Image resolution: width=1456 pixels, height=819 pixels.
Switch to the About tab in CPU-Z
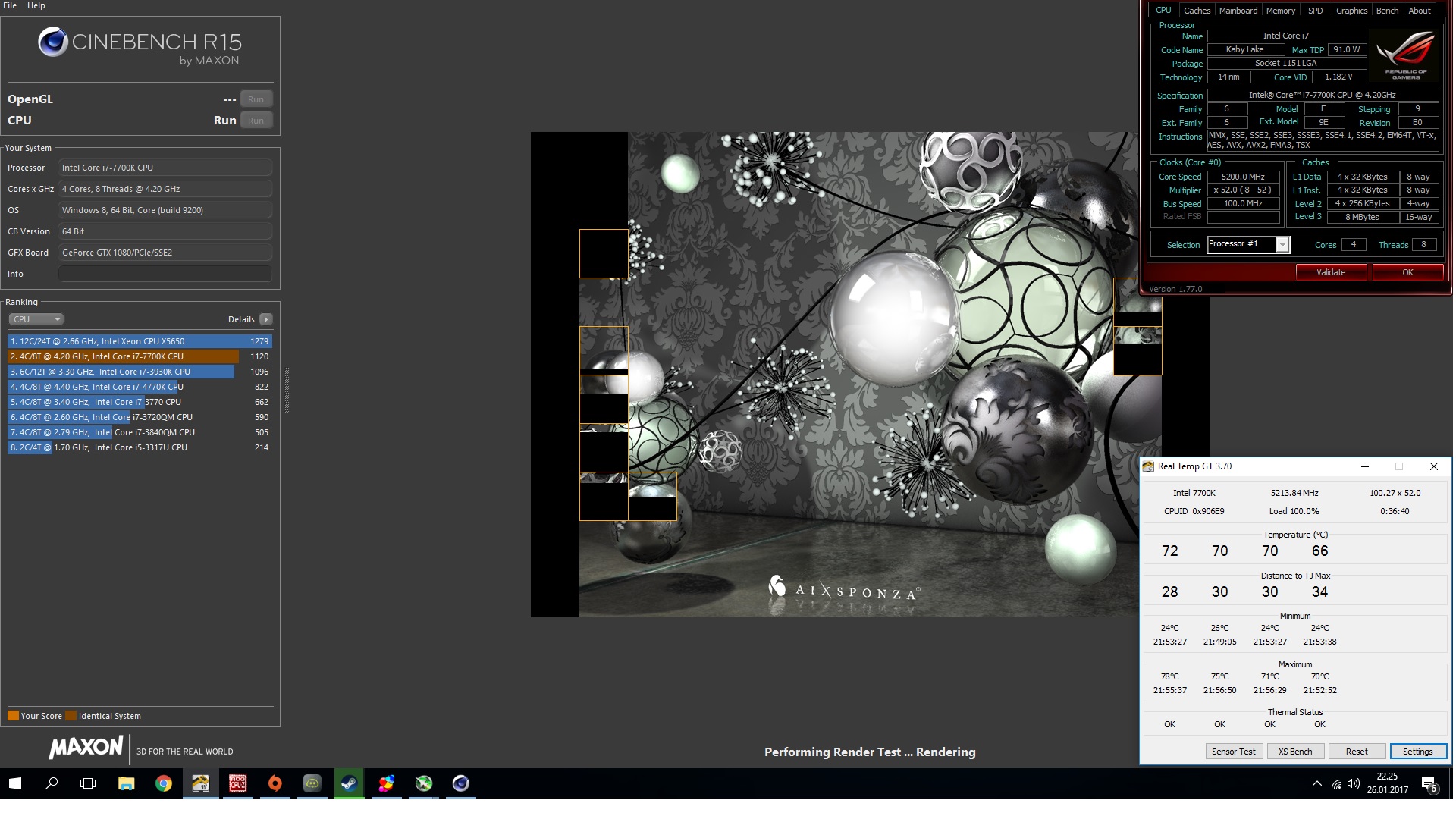tap(1420, 11)
